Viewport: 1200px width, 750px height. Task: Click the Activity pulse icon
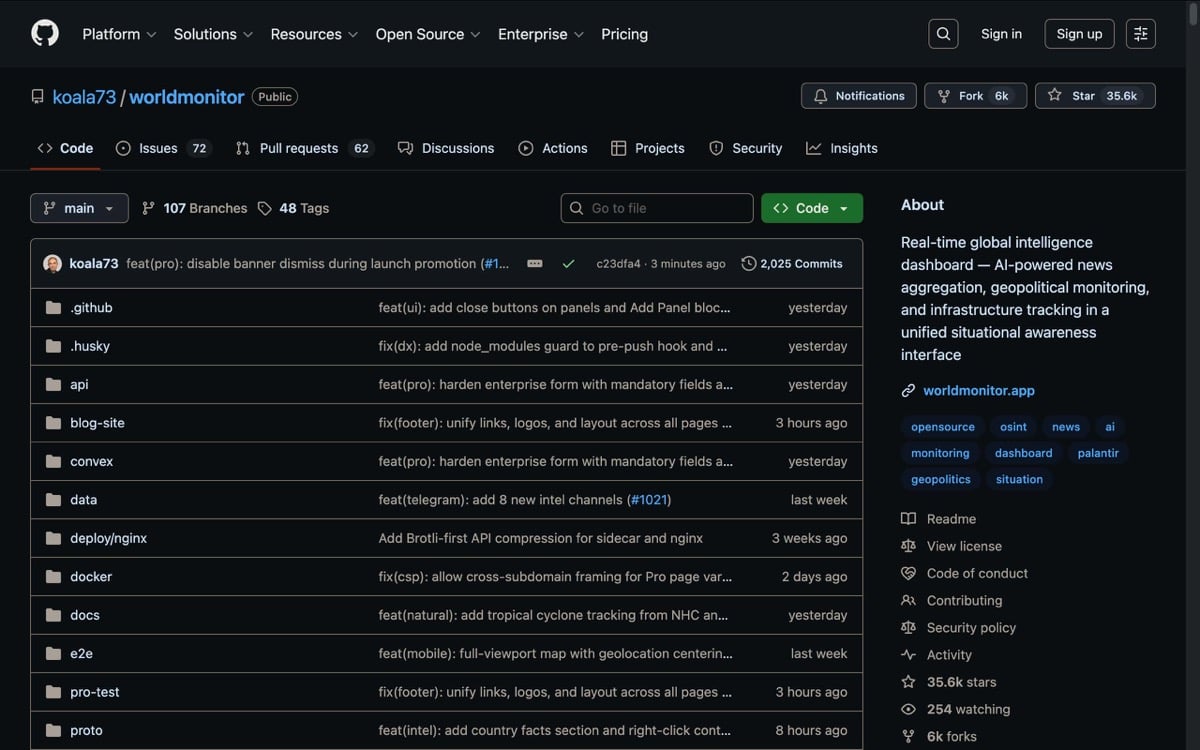coord(908,654)
